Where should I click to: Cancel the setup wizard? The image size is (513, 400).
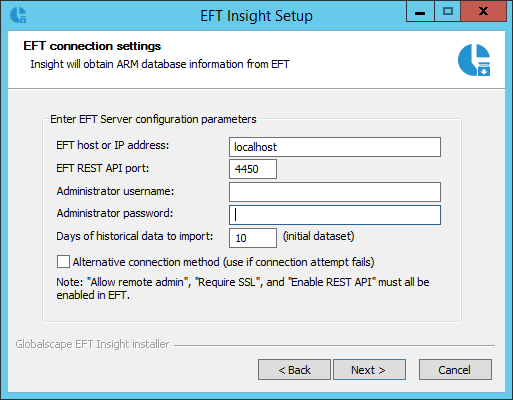point(455,370)
